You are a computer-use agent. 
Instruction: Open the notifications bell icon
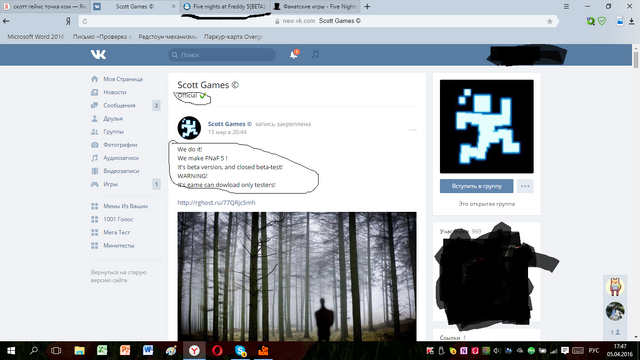(x=294, y=55)
